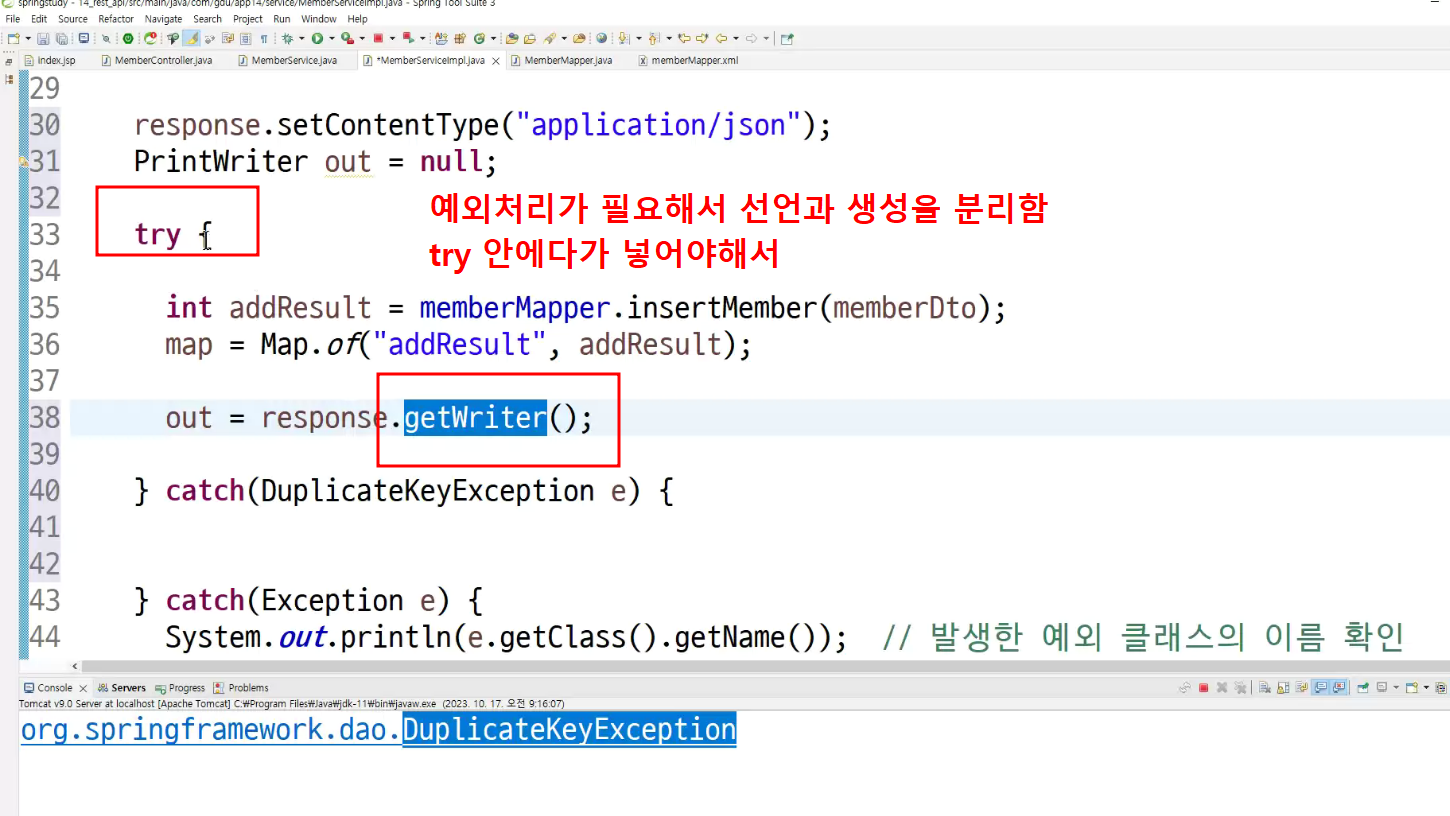This screenshot has height=816, width=1450.
Task: Click the green Run button icon
Action: tap(317, 39)
